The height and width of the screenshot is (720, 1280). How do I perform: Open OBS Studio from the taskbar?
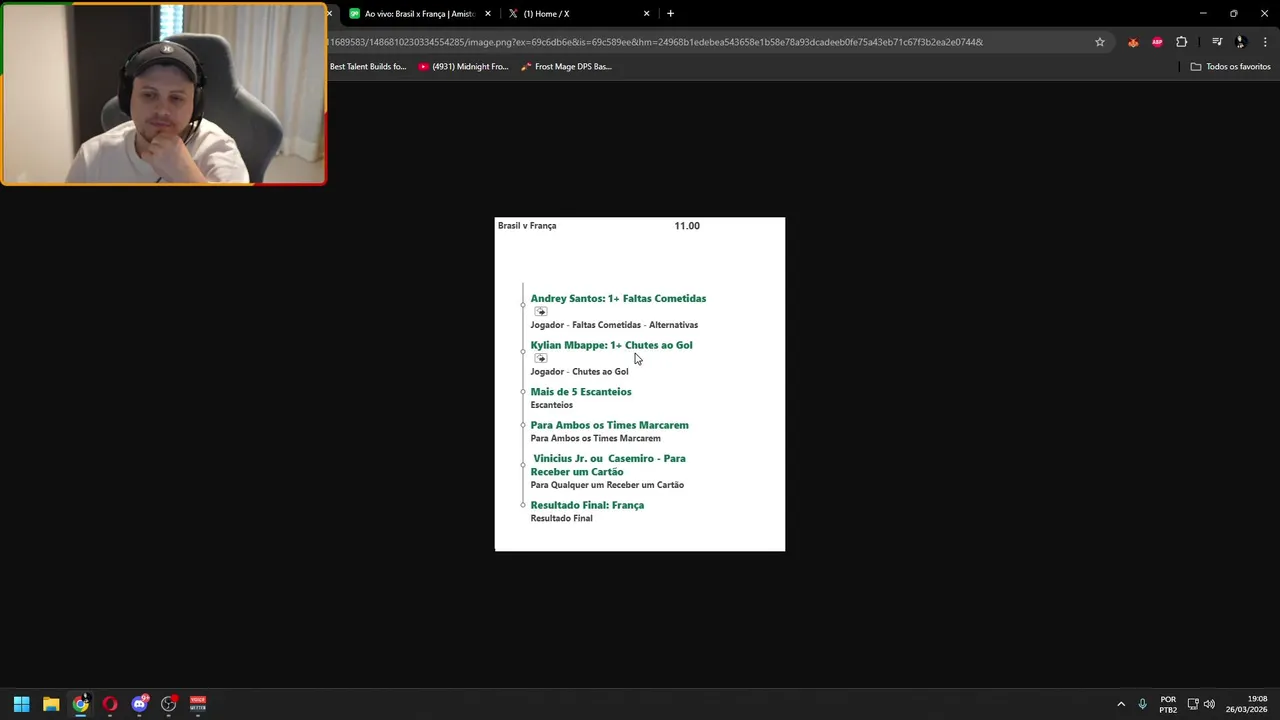[x=169, y=704]
